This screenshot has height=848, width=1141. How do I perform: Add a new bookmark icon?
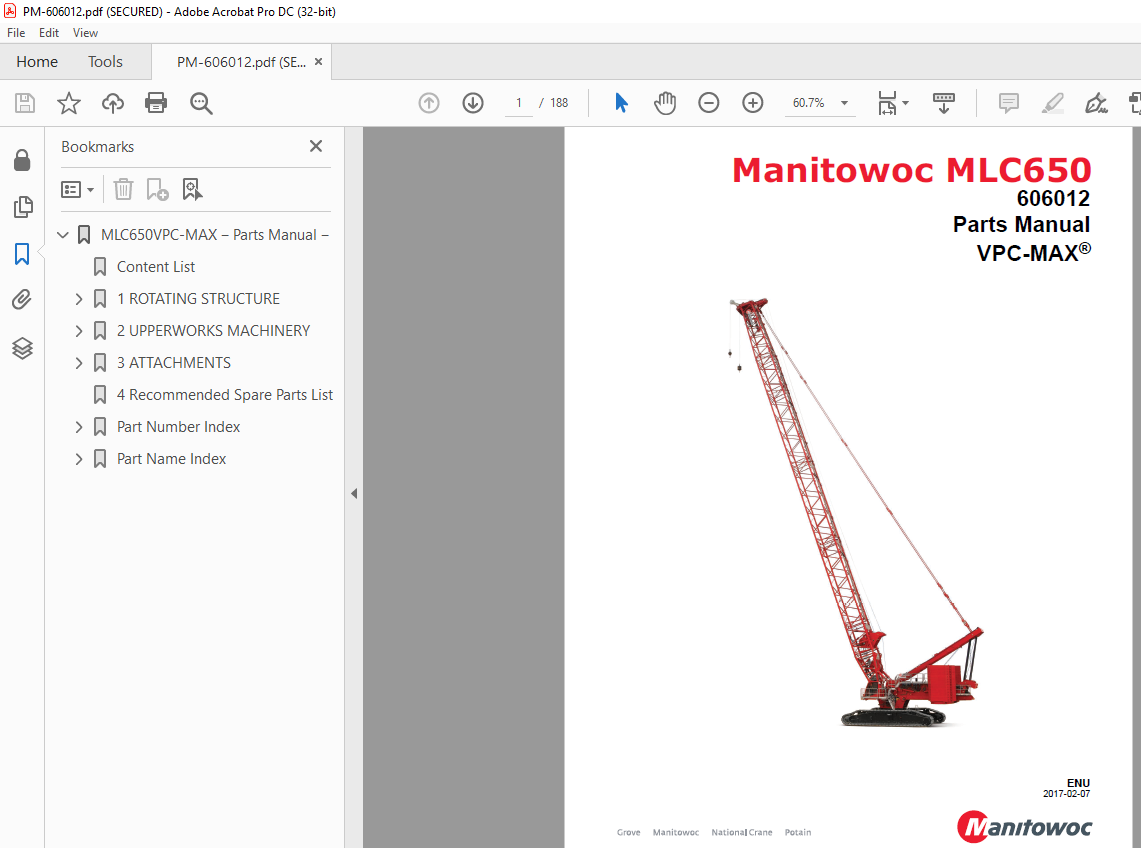[x=157, y=189]
